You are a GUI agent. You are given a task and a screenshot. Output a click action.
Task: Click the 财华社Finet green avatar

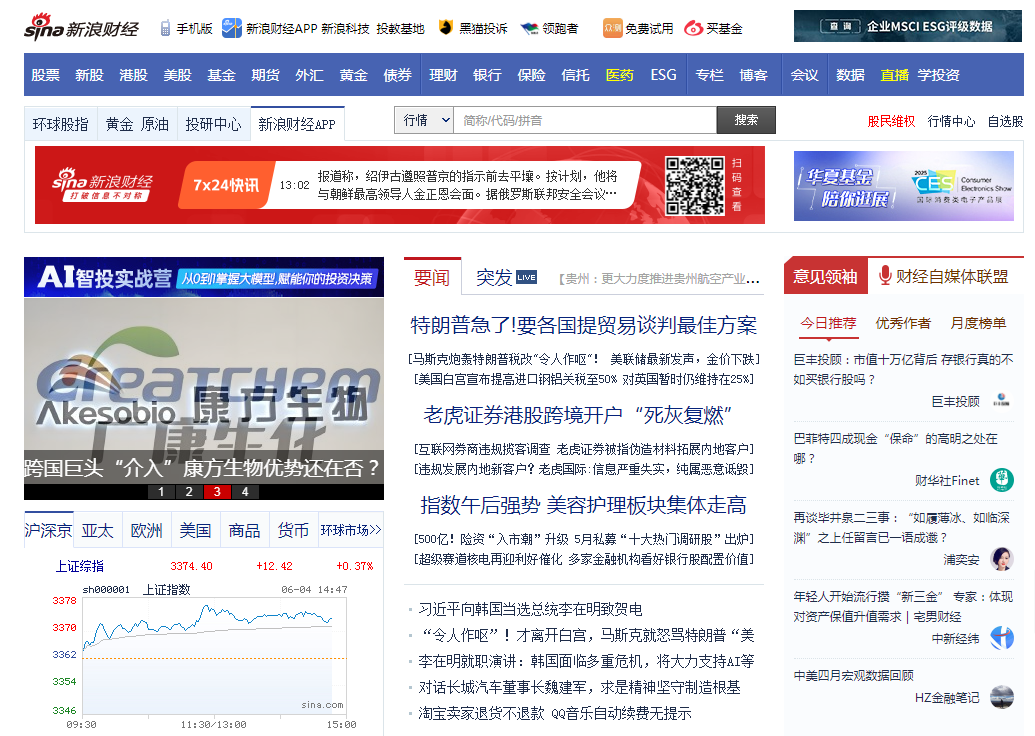[1001, 480]
